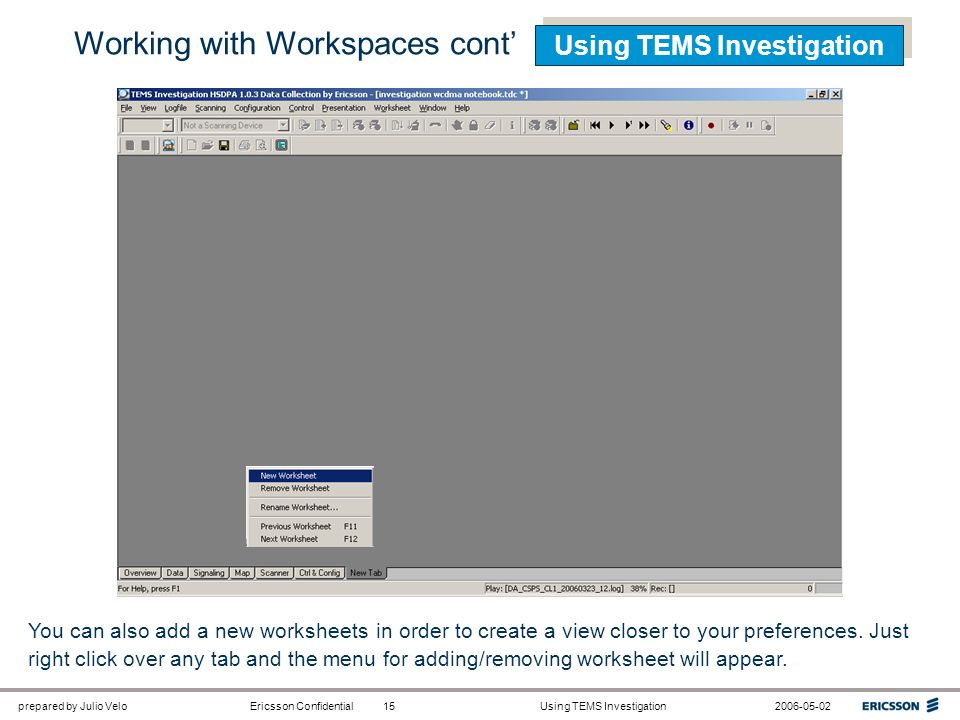This screenshot has height=720, width=960.
Task: Open the File menu
Action: pos(126,108)
